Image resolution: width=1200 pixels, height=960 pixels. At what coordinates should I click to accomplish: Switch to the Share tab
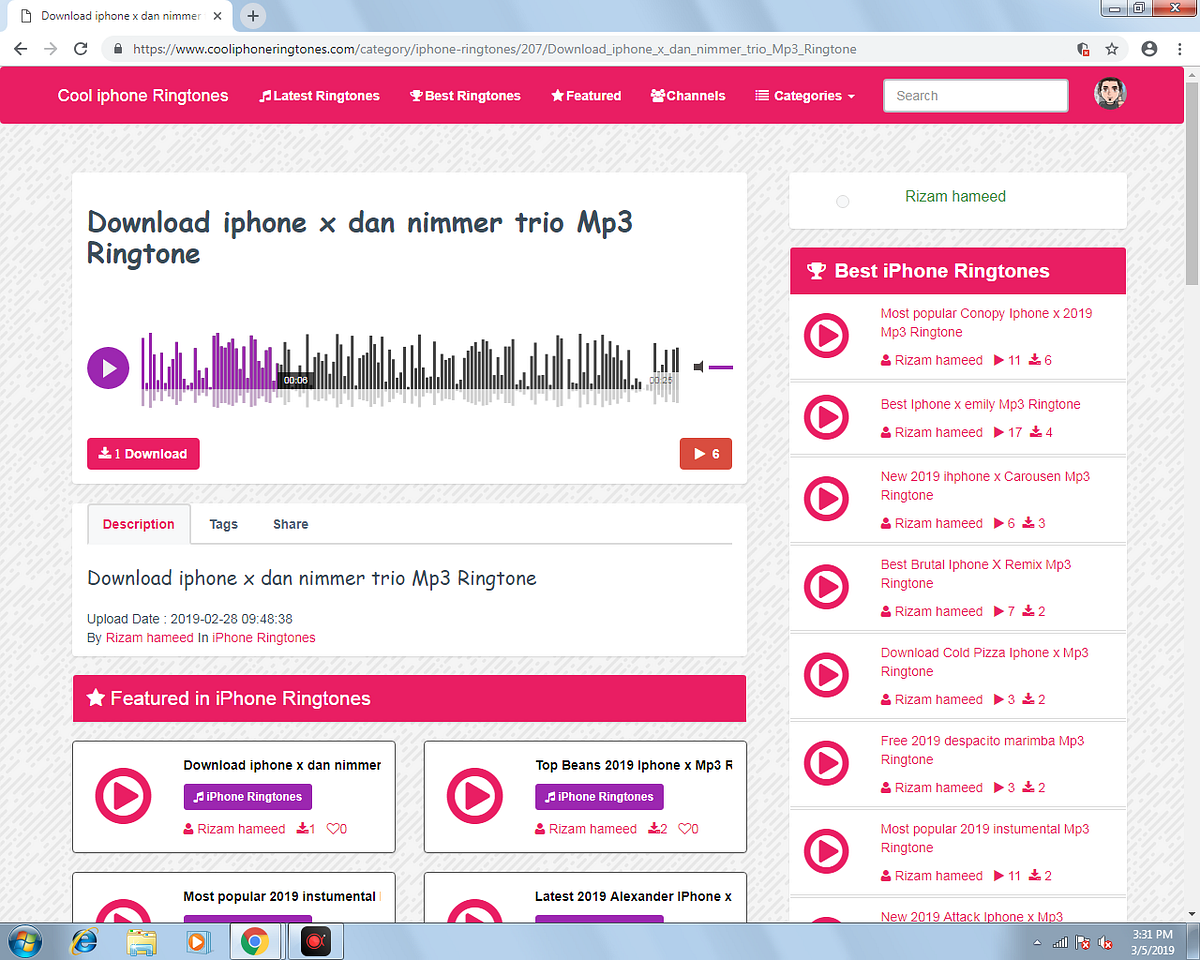(x=291, y=524)
